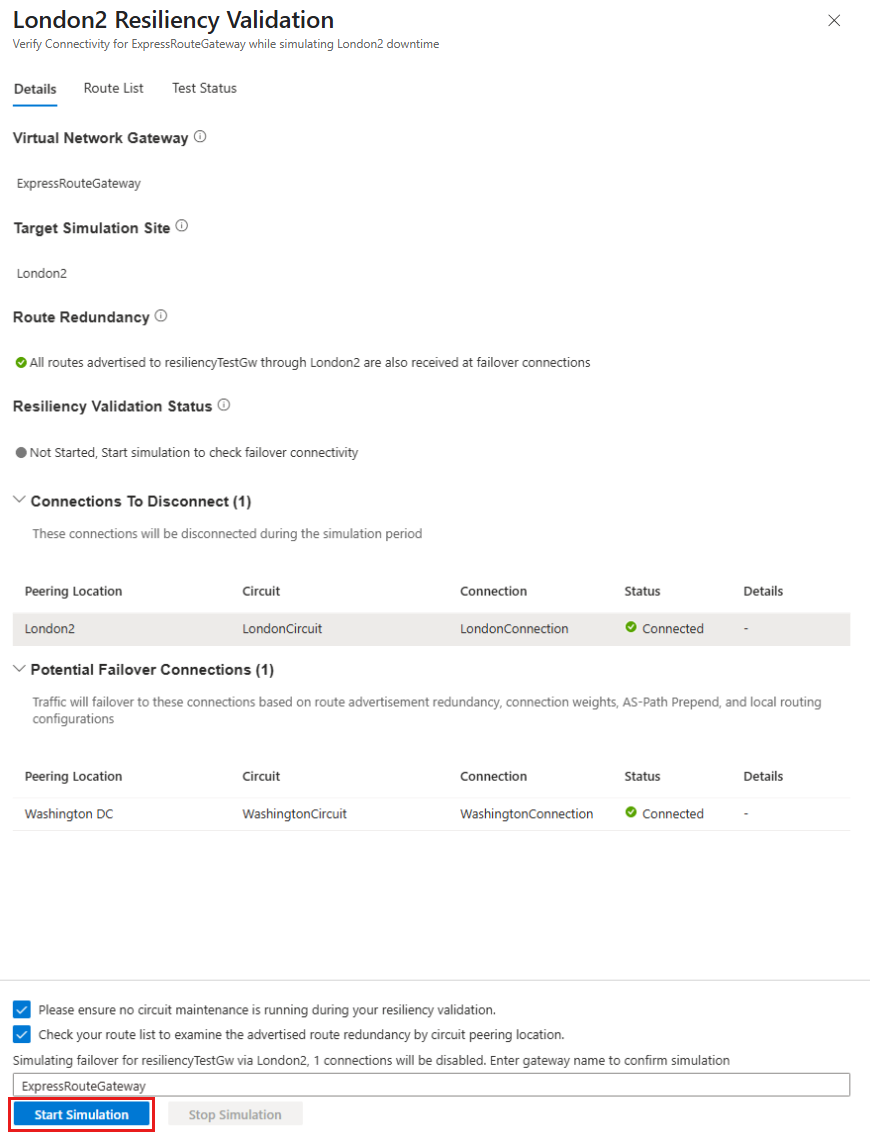The image size is (870, 1145).
Task: Switch to the Route List tab
Action: click(113, 88)
